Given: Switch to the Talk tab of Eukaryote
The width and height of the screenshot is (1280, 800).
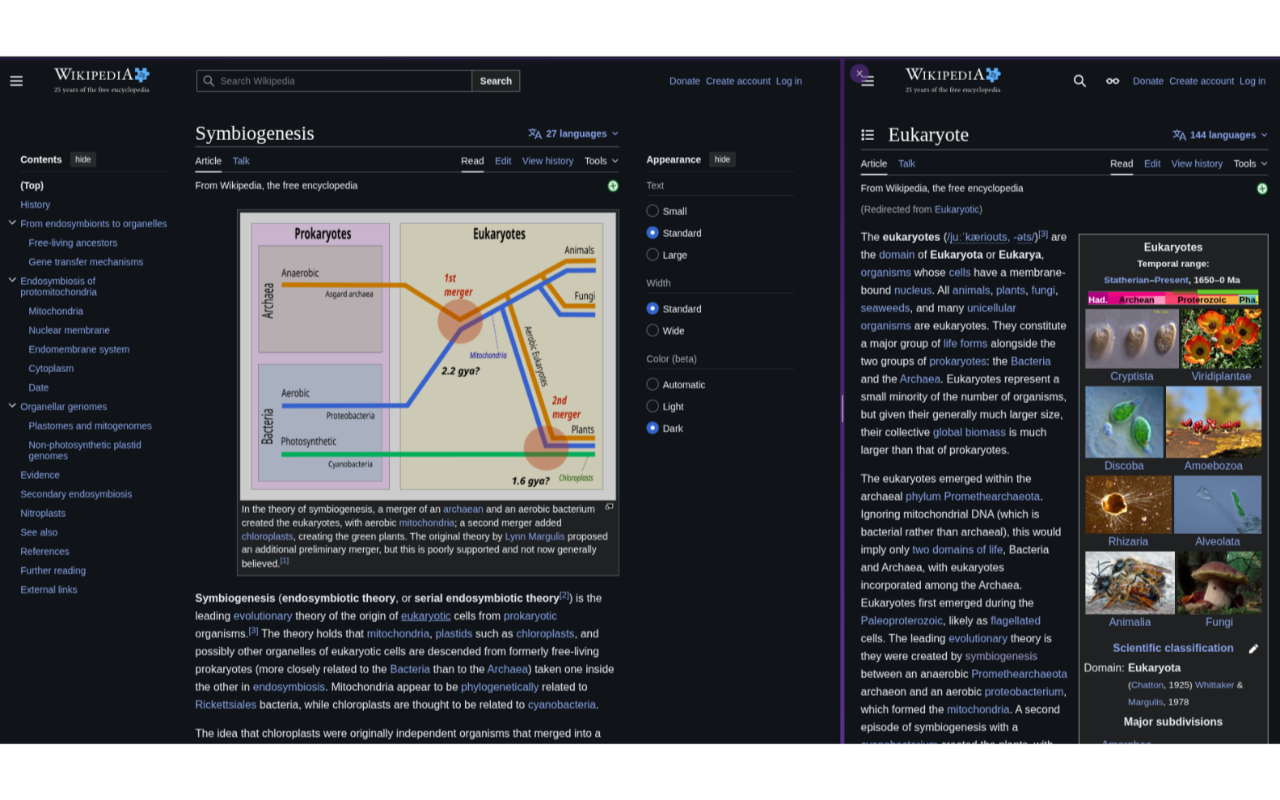Looking at the screenshot, I should point(906,164).
